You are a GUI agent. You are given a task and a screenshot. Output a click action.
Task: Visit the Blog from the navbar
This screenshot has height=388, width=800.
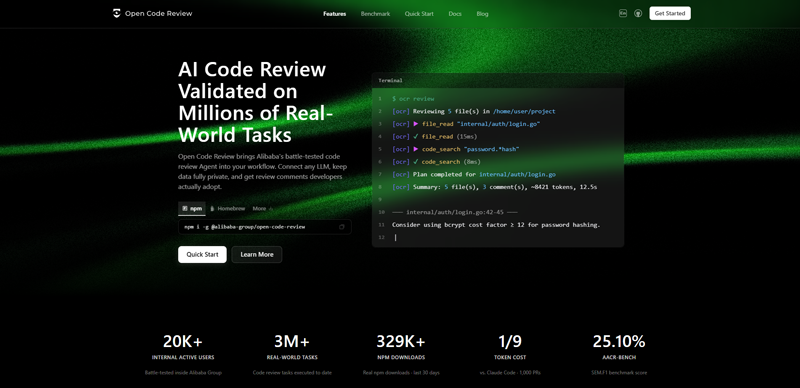coord(482,14)
